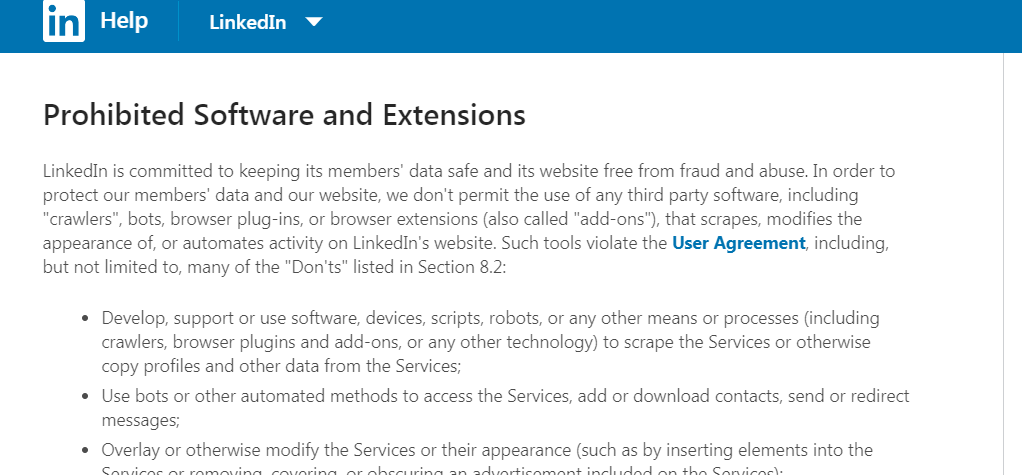This screenshot has height=475, width=1022.
Task: Open the Help home link in header
Action: 124,21
